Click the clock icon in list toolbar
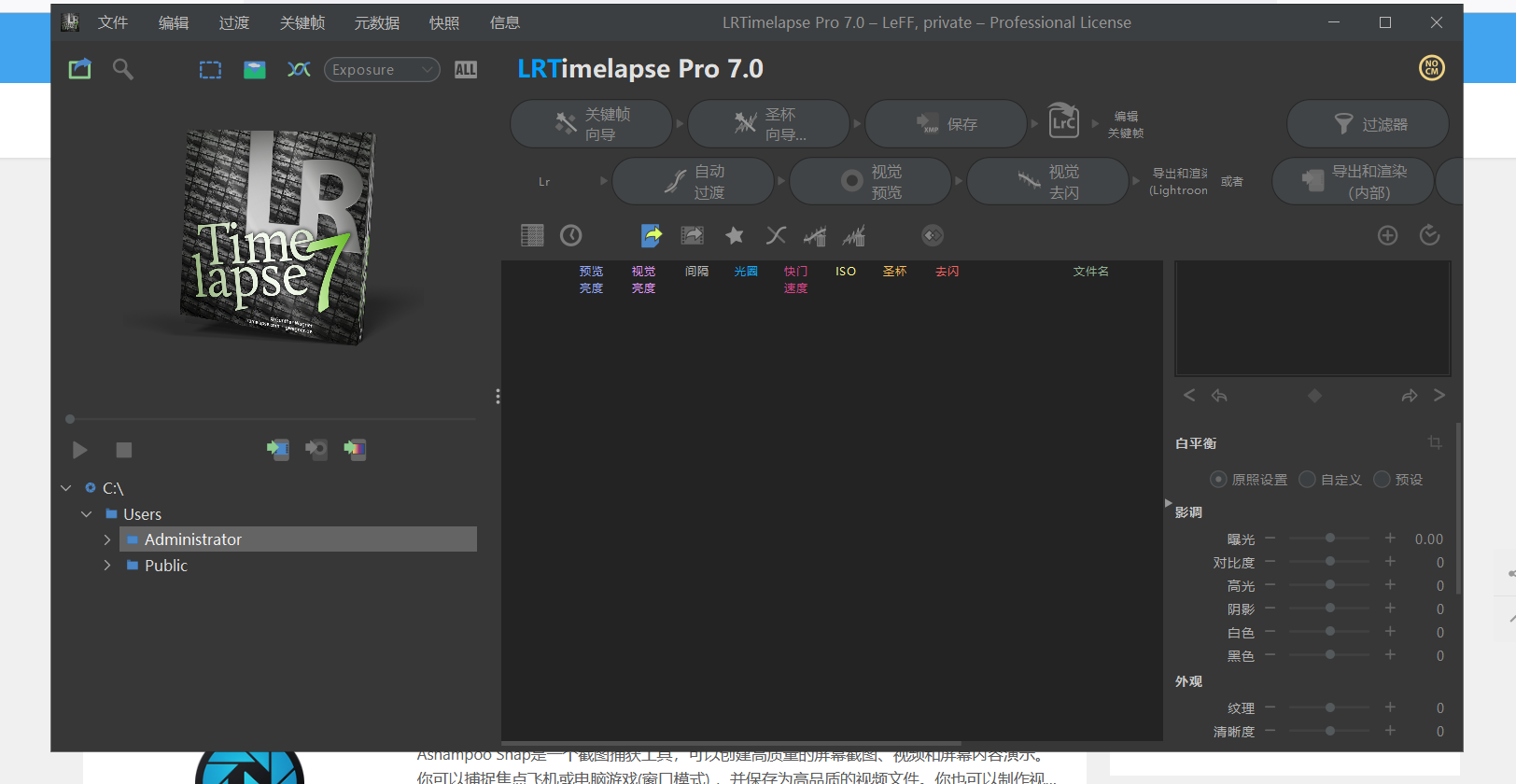Screen dimensions: 1516x784 pyautogui.click(x=571, y=235)
